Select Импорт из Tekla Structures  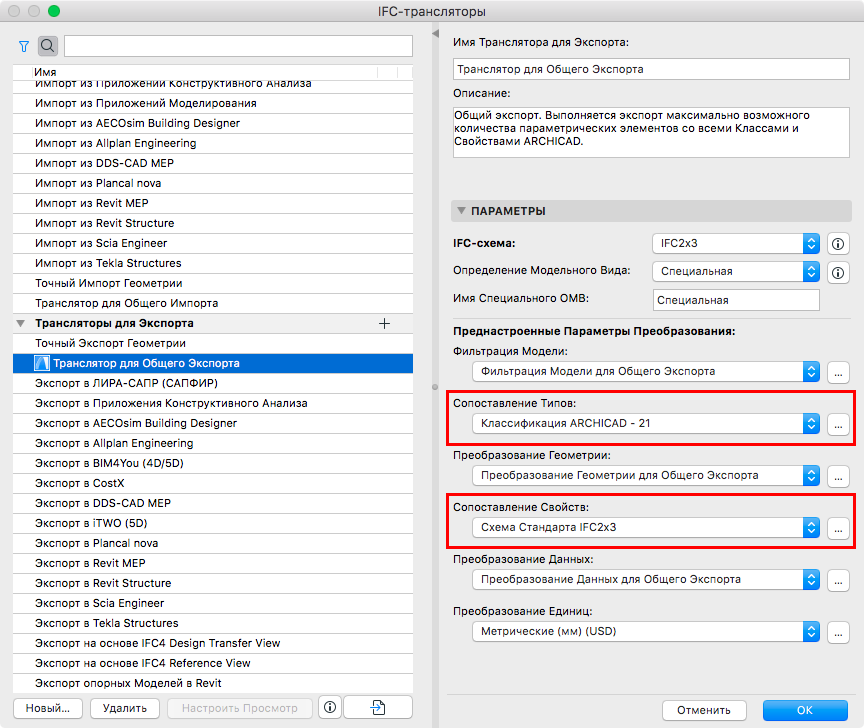pyautogui.click(x=213, y=263)
